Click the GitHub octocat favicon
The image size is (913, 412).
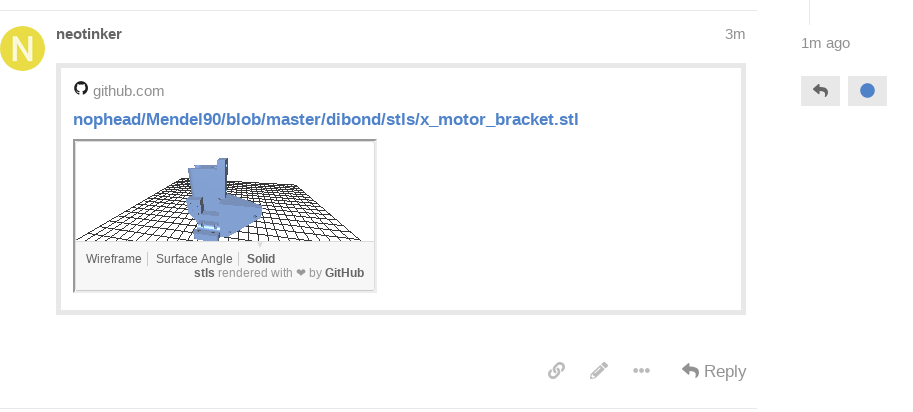pos(81,88)
